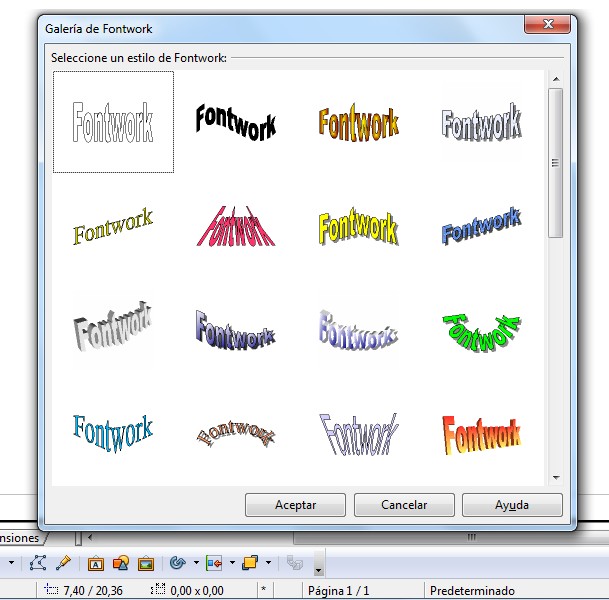Viewport: 609px width, 600px height.
Task: Select the Glue Points tool icon
Action: tap(63, 562)
